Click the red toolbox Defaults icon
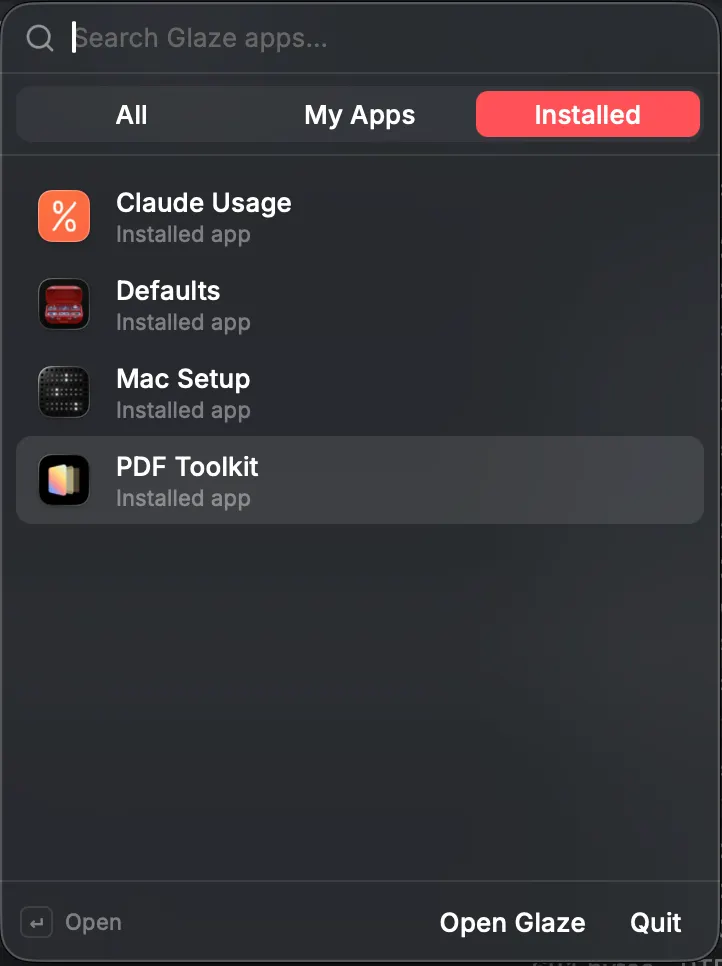Screen dimensions: 722x966 tap(64, 304)
